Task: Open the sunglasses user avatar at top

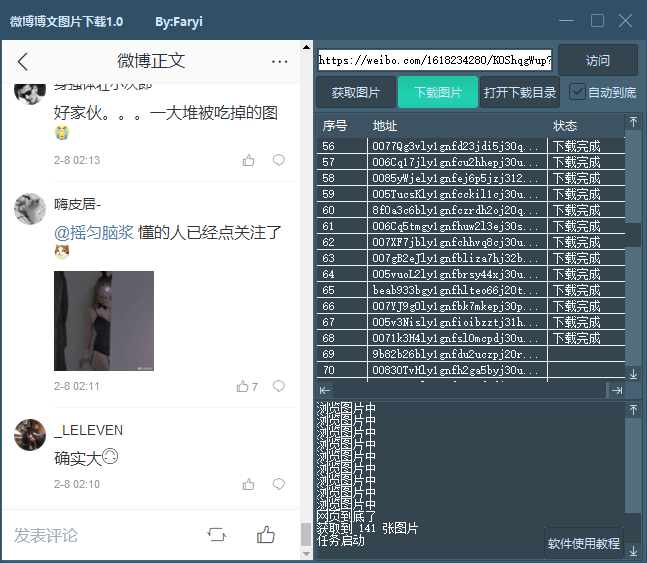Action: pyautogui.click(x=30, y=93)
